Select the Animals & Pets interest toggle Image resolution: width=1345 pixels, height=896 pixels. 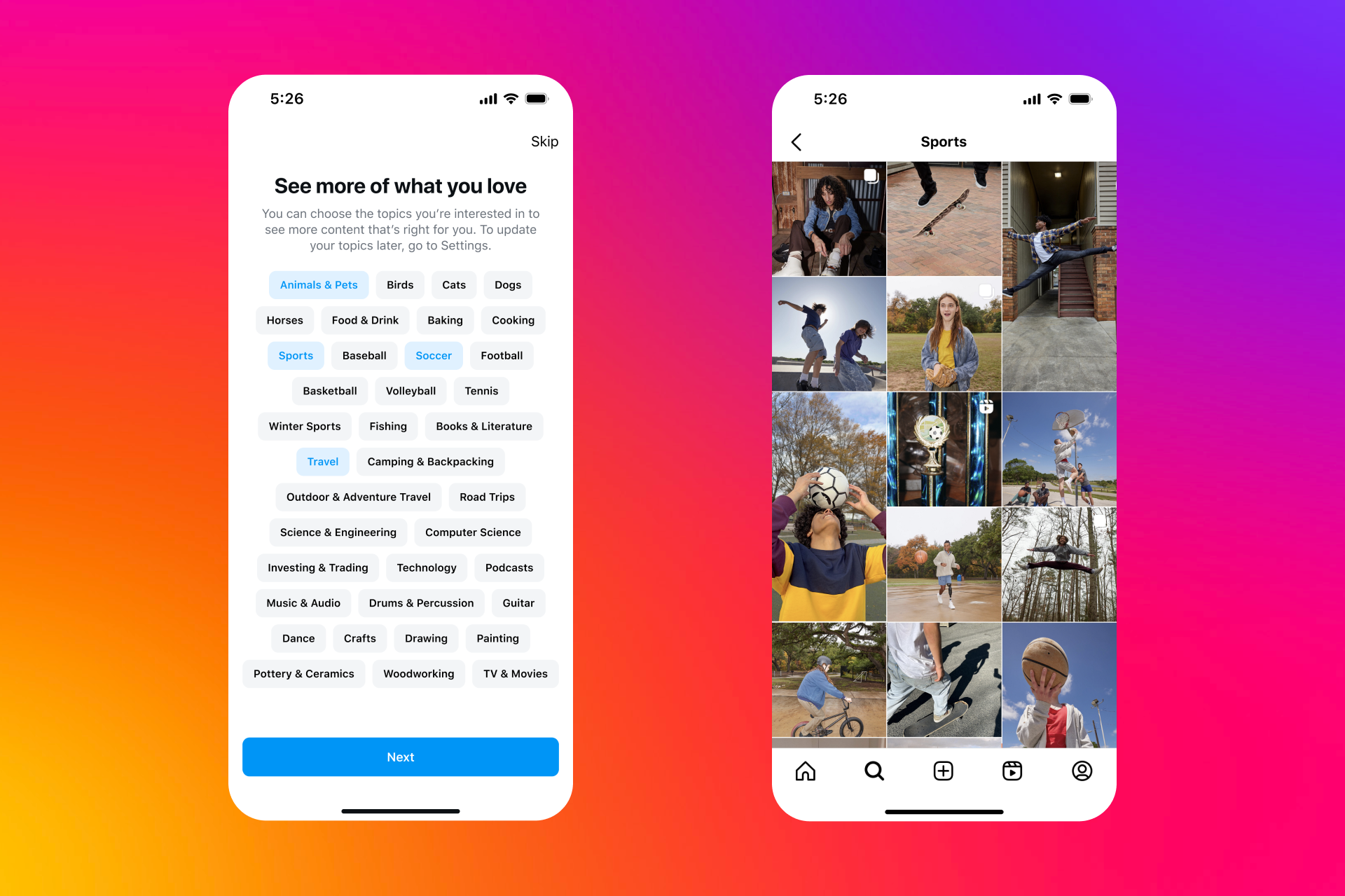[x=318, y=284]
